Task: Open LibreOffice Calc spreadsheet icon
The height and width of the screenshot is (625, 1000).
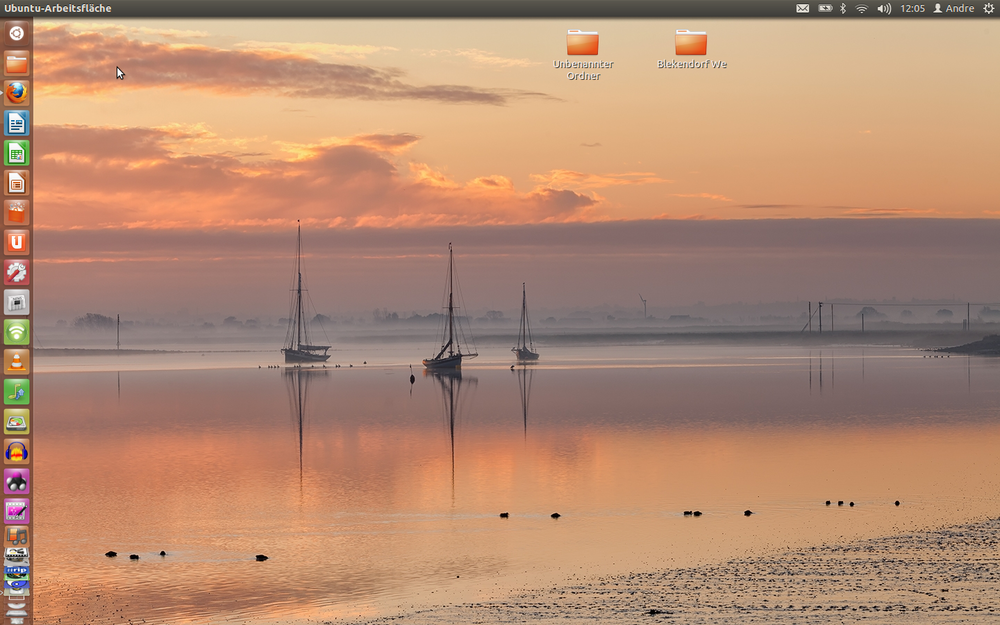Action: (x=16, y=153)
